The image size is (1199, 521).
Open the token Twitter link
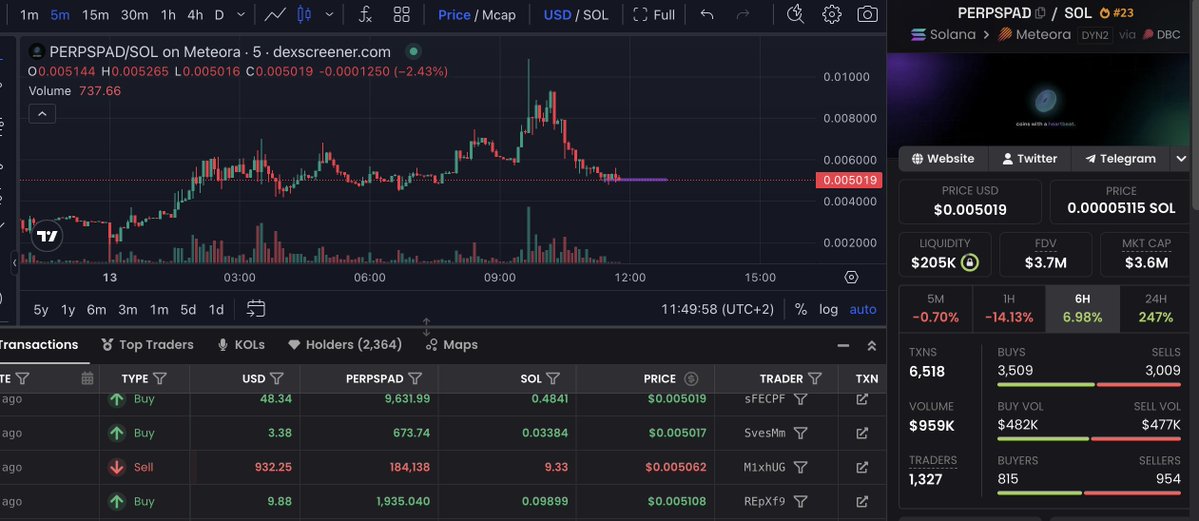(x=1030, y=159)
